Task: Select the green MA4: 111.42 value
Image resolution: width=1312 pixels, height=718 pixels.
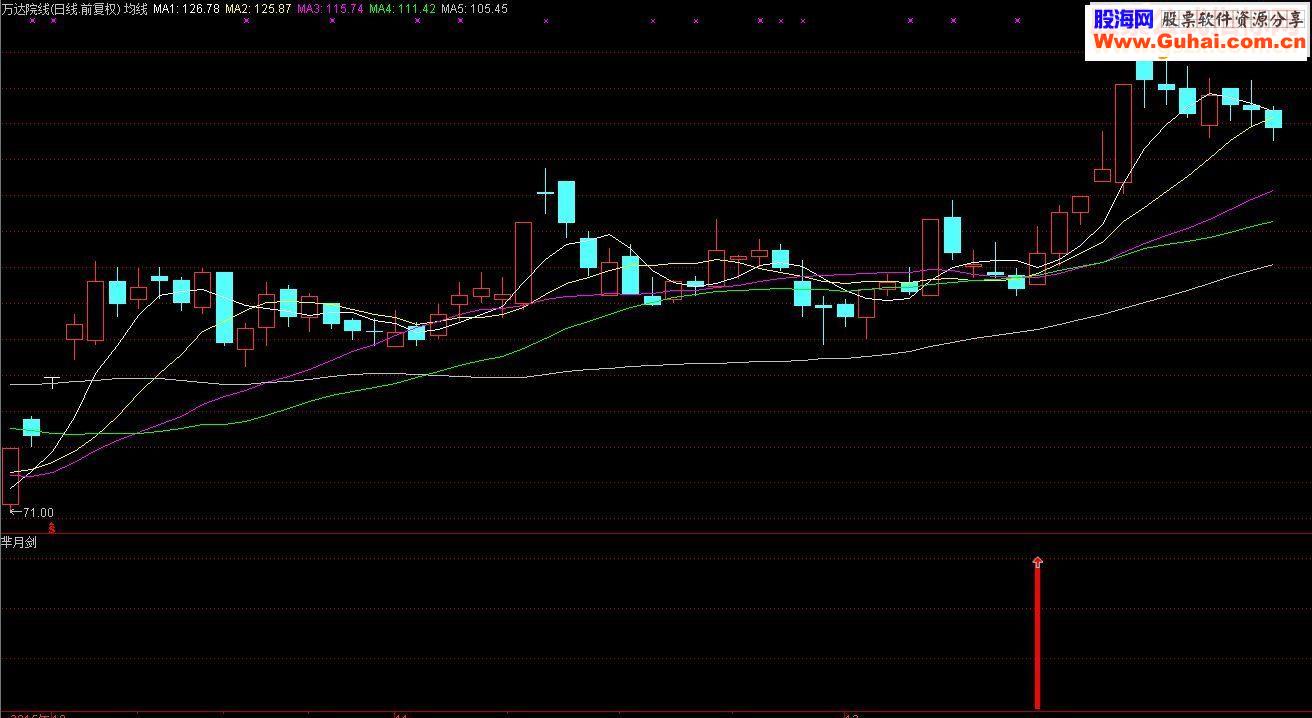Action: click(402, 9)
